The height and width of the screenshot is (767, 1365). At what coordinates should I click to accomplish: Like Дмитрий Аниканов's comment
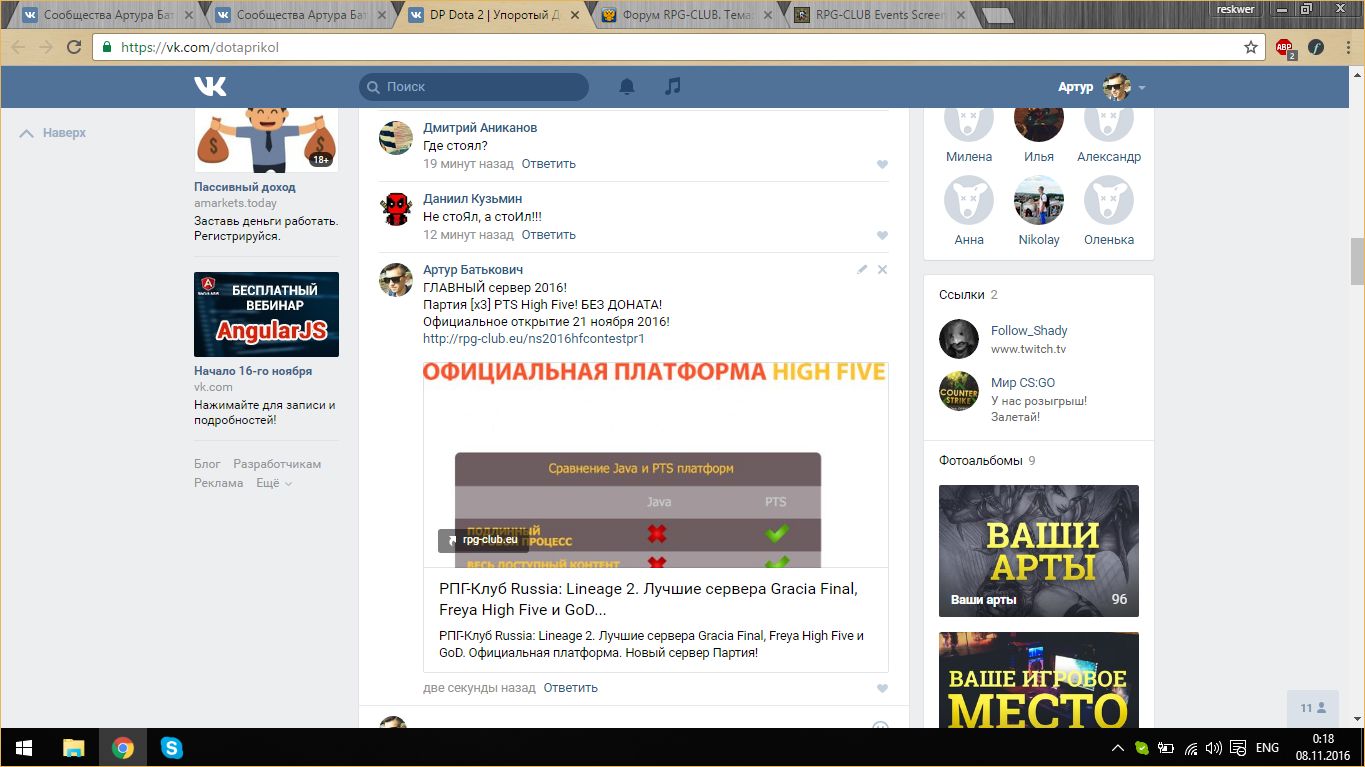coord(882,165)
